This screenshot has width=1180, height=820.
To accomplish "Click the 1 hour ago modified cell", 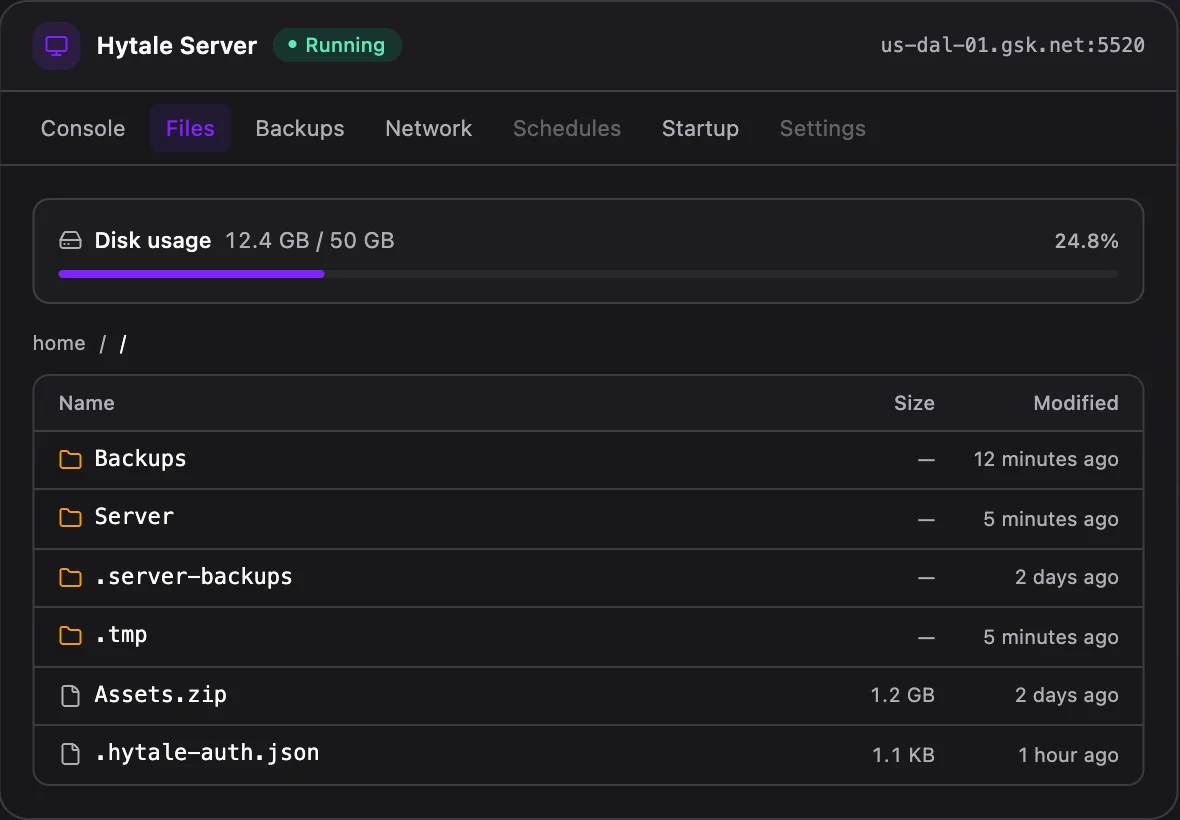I will click(1068, 755).
